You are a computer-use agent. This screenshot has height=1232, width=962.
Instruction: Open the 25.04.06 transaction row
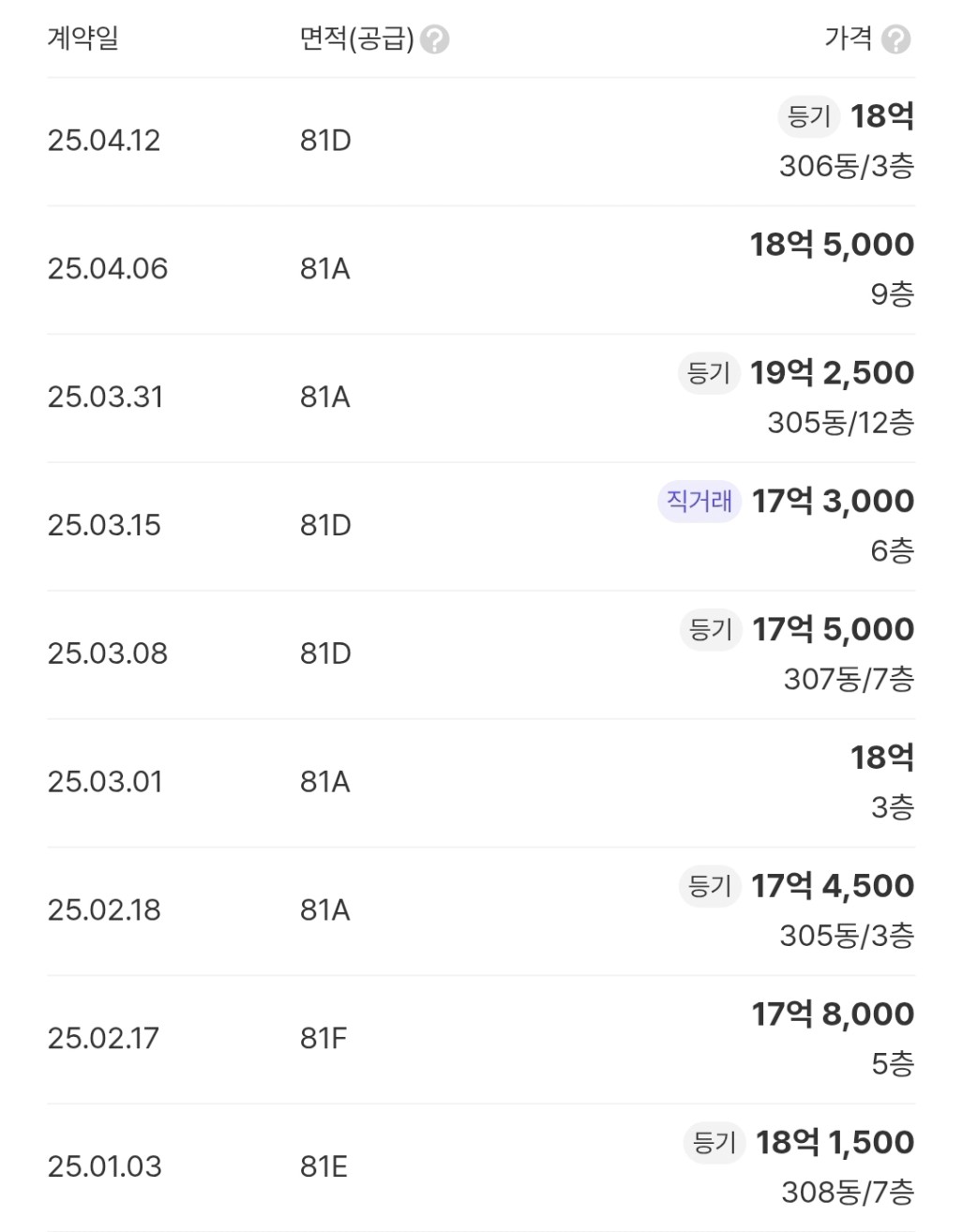tap(481, 270)
